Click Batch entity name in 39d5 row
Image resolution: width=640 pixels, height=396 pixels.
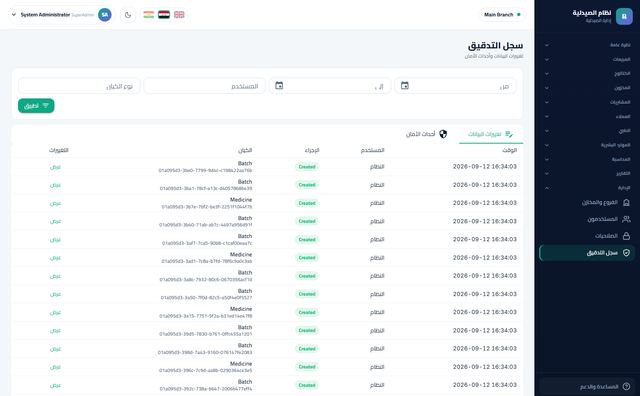click(x=245, y=327)
